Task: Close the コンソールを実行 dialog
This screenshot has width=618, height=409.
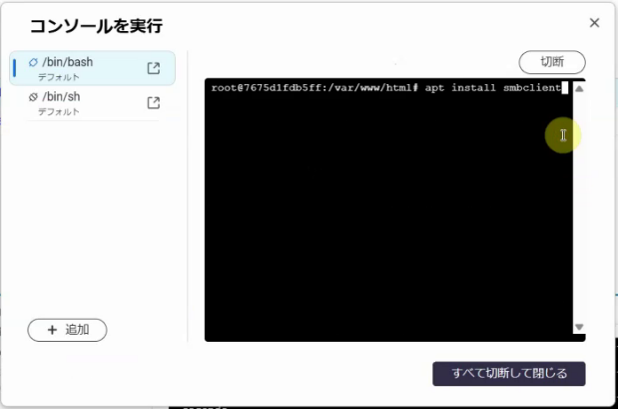Action: 594,23
